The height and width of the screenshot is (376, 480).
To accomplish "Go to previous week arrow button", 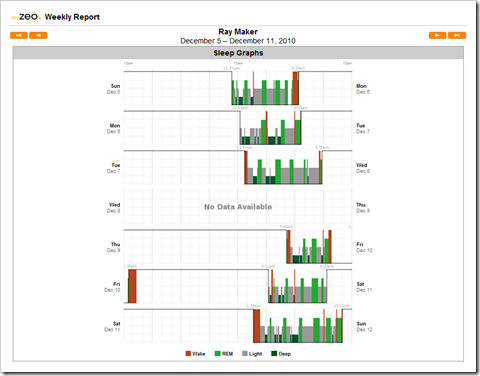I will (38, 35).
